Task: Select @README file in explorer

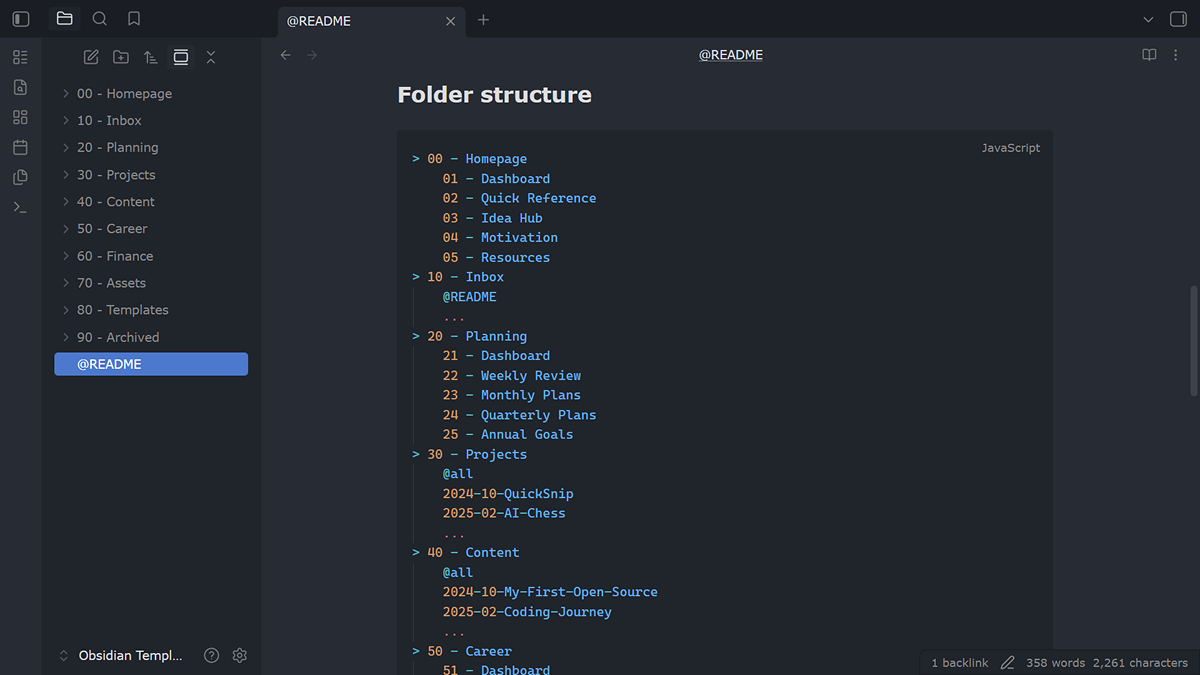Action: tap(151, 364)
